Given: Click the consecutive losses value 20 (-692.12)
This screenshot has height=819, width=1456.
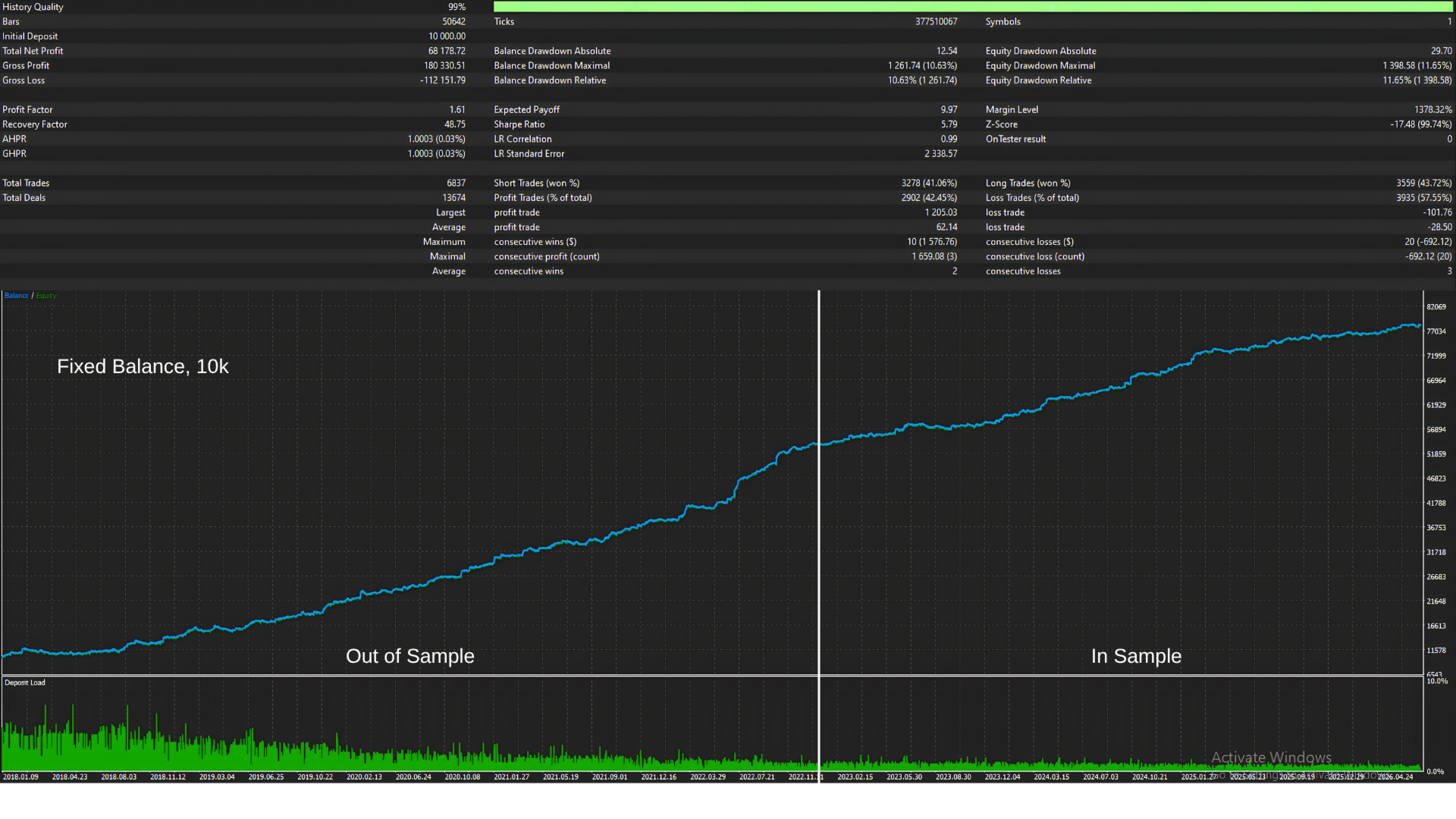Looking at the screenshot, I should click(x=1428, y=242).
